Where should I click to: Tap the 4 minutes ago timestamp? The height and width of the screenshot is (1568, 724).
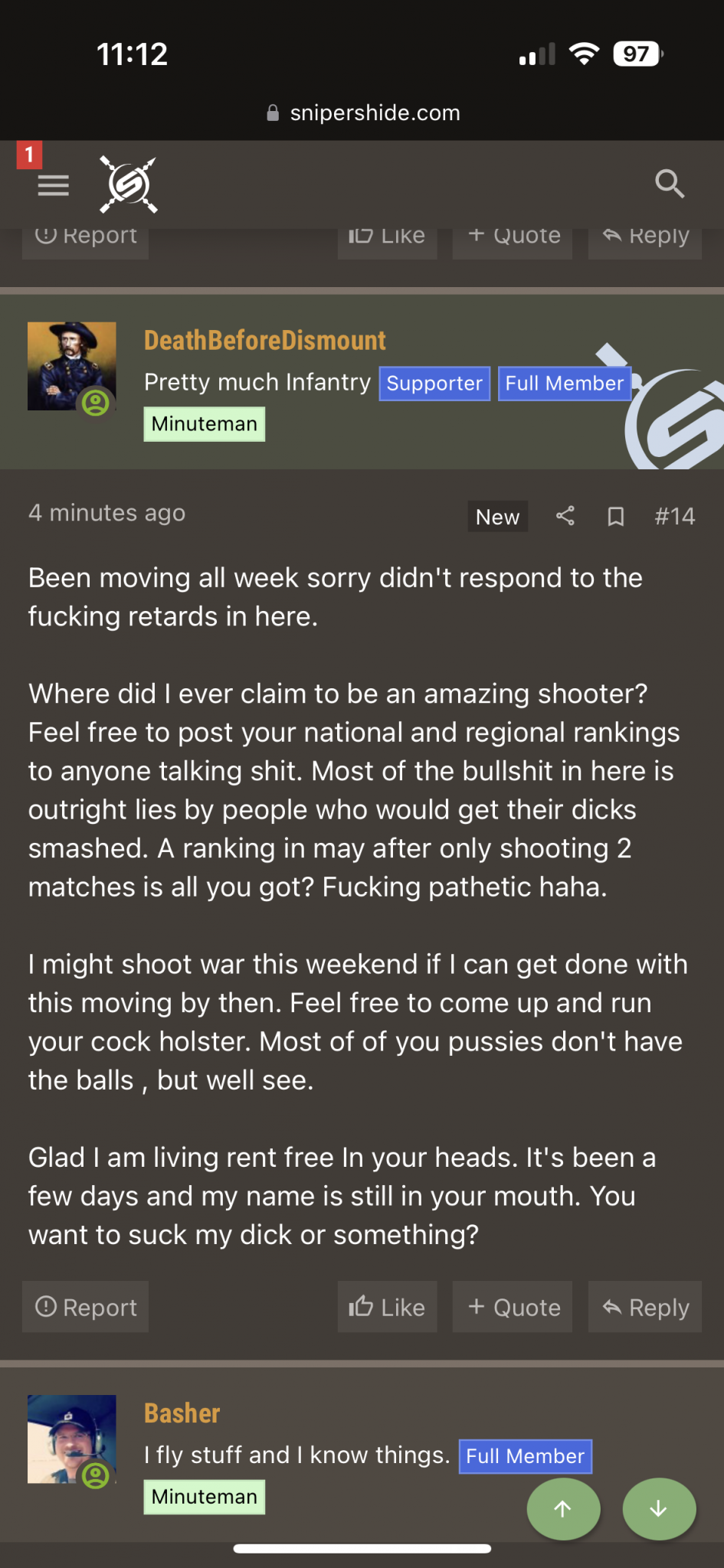(106, 513)
